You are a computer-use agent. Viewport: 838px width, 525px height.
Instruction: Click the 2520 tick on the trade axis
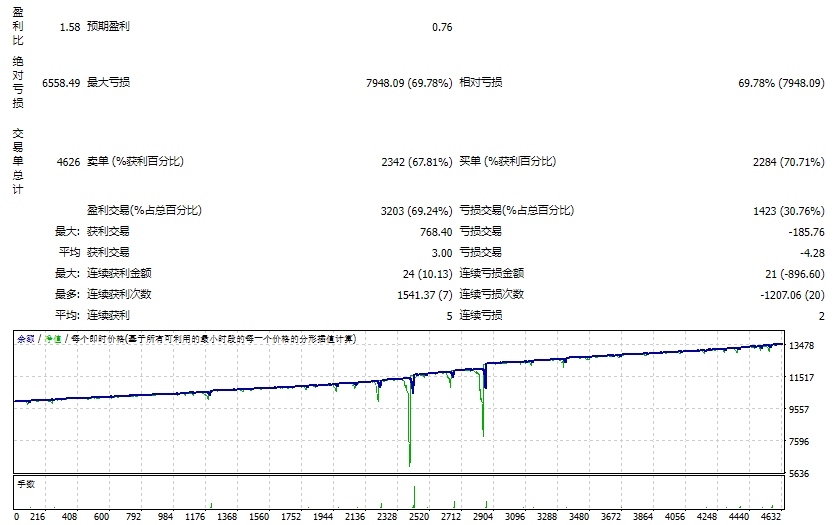pyautogui.click(x=419, y=517)
